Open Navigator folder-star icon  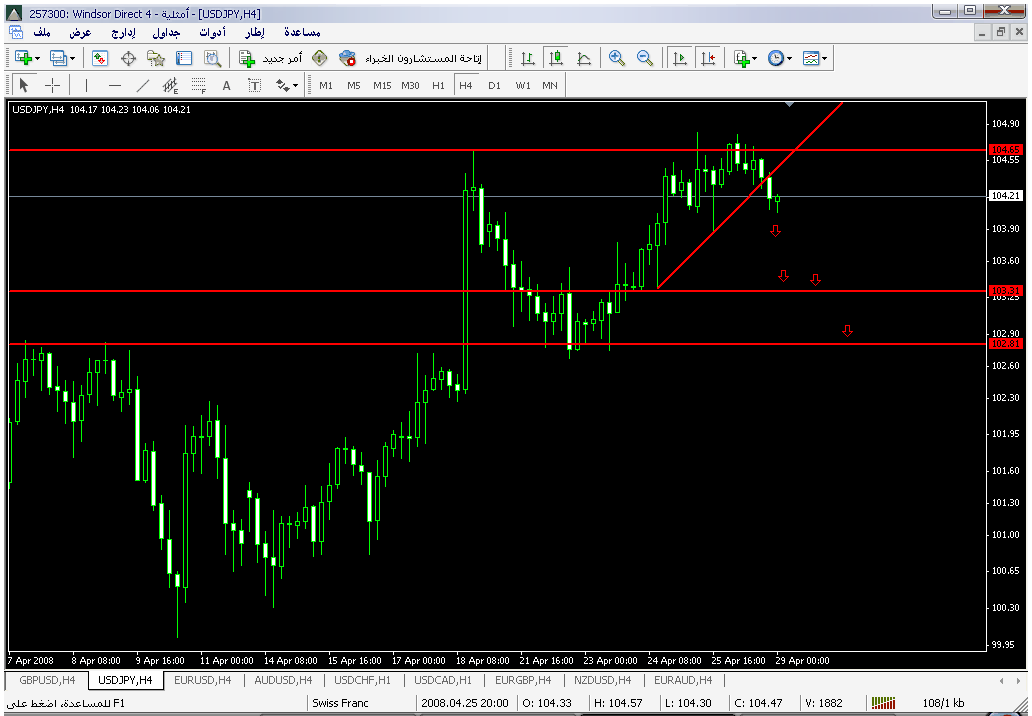pyautogui.click(x=156, y=59)
